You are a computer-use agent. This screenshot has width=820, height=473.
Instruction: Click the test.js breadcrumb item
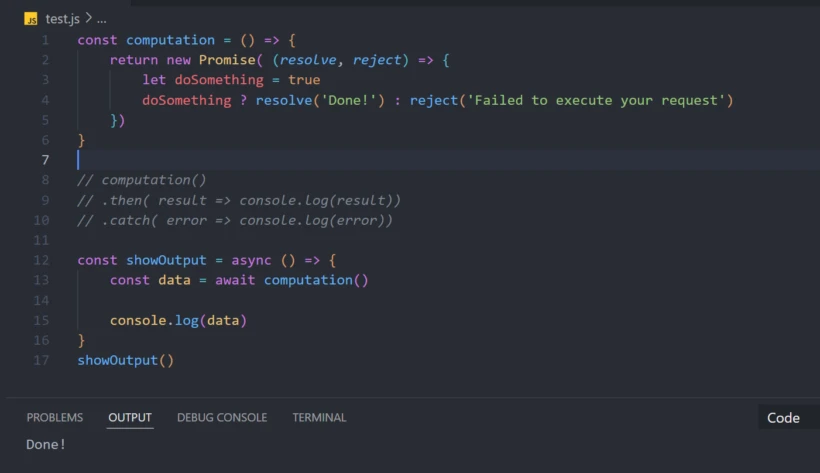[62, 19]
